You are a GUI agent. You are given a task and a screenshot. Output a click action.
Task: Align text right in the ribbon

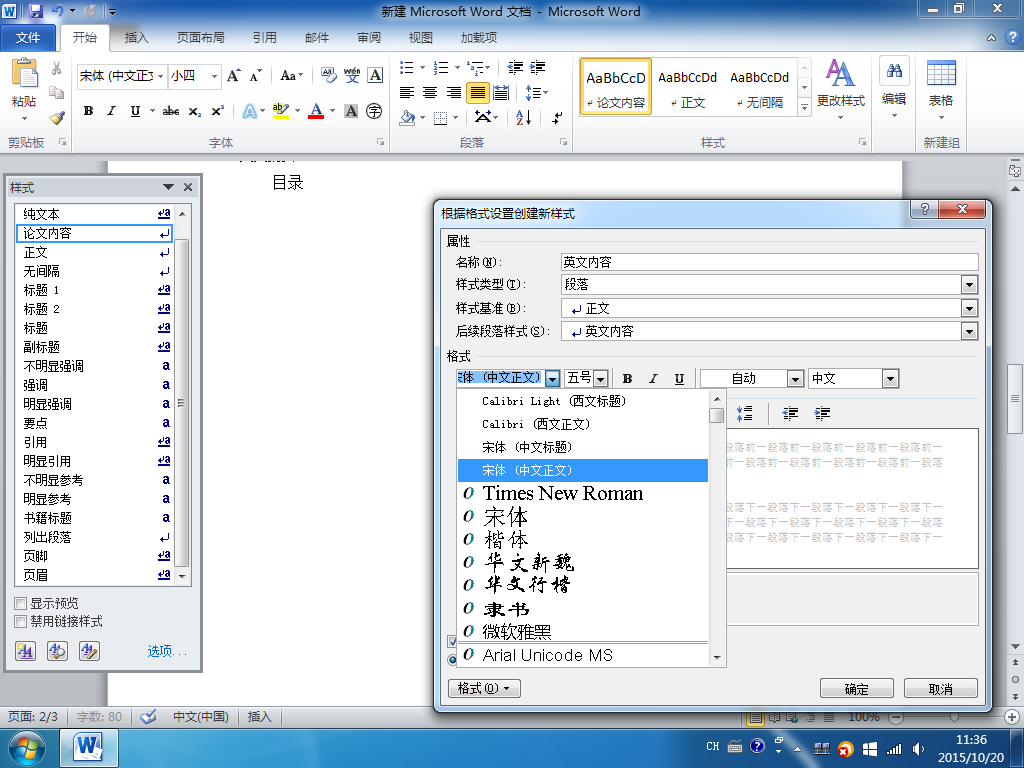(x=453, y=93)
